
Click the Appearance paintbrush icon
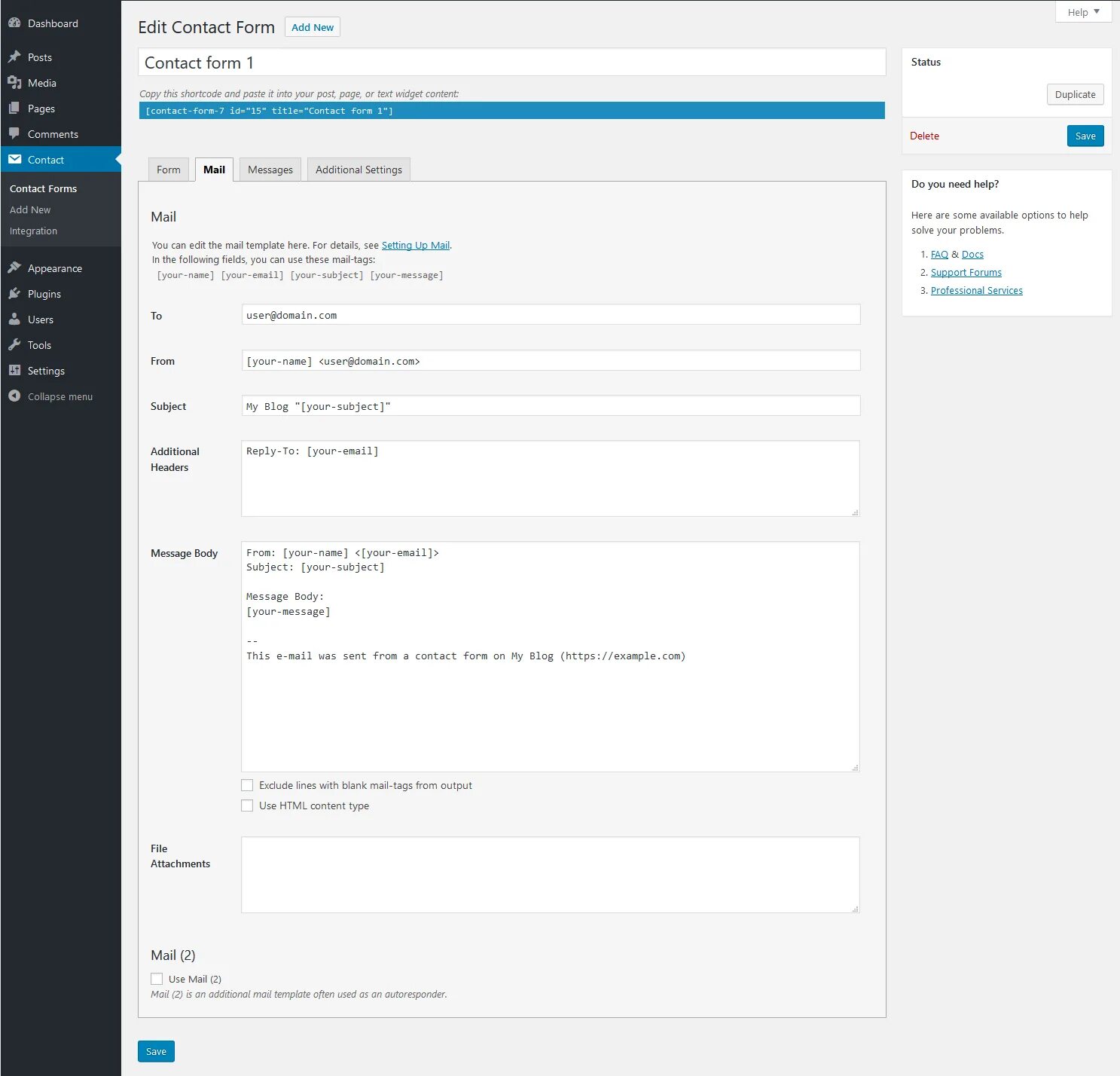(x=14, y=268)
